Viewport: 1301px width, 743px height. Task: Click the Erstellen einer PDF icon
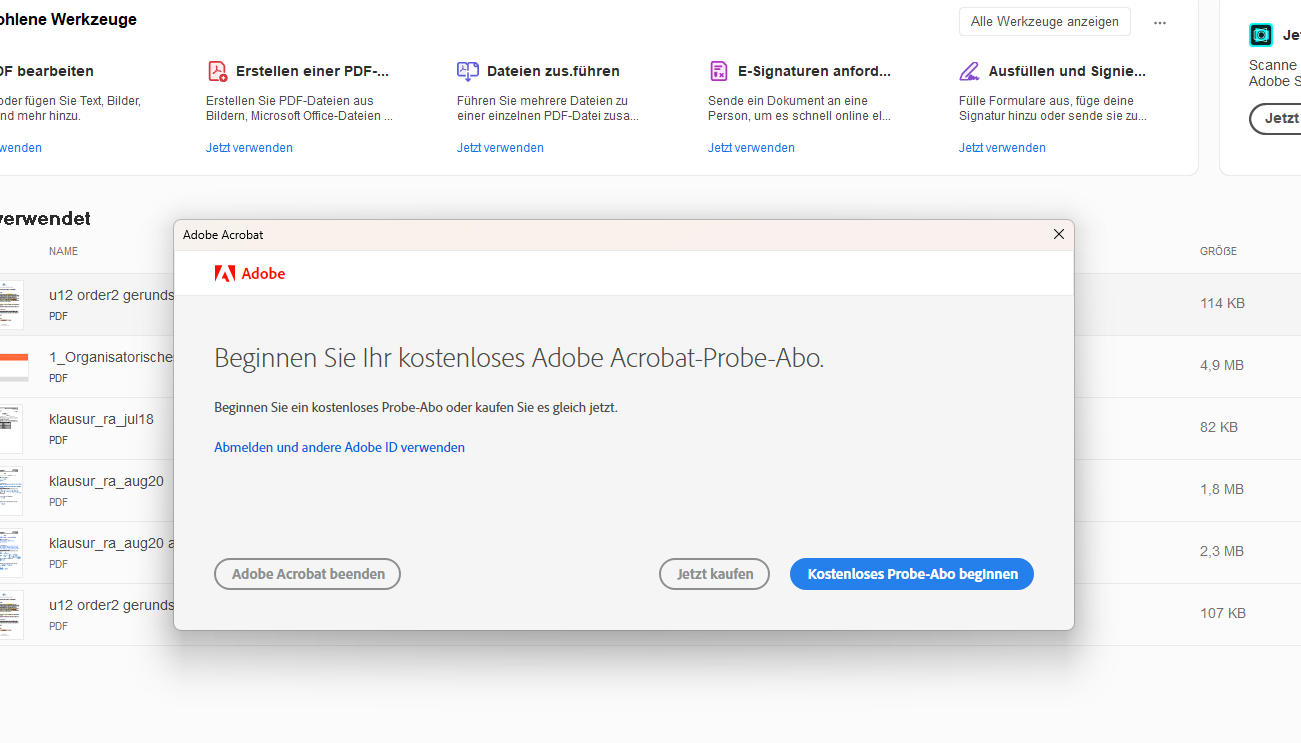217,71
